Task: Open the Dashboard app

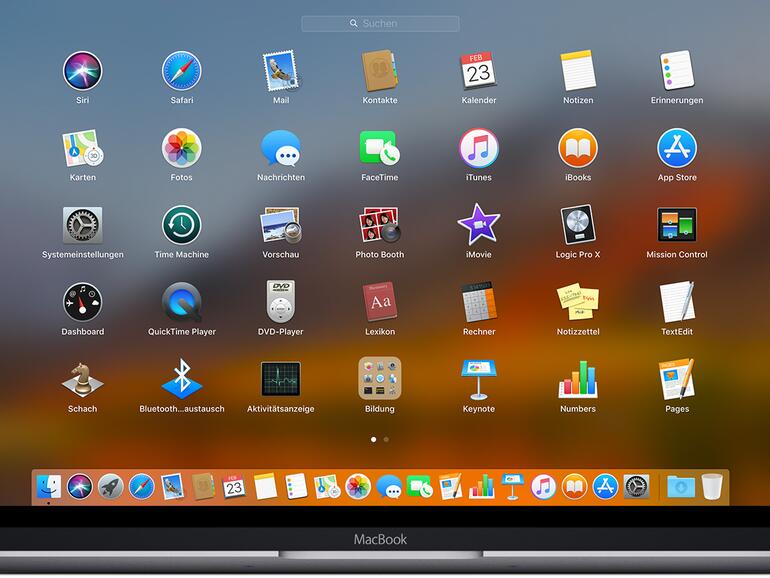Action: tap(82, 302)
